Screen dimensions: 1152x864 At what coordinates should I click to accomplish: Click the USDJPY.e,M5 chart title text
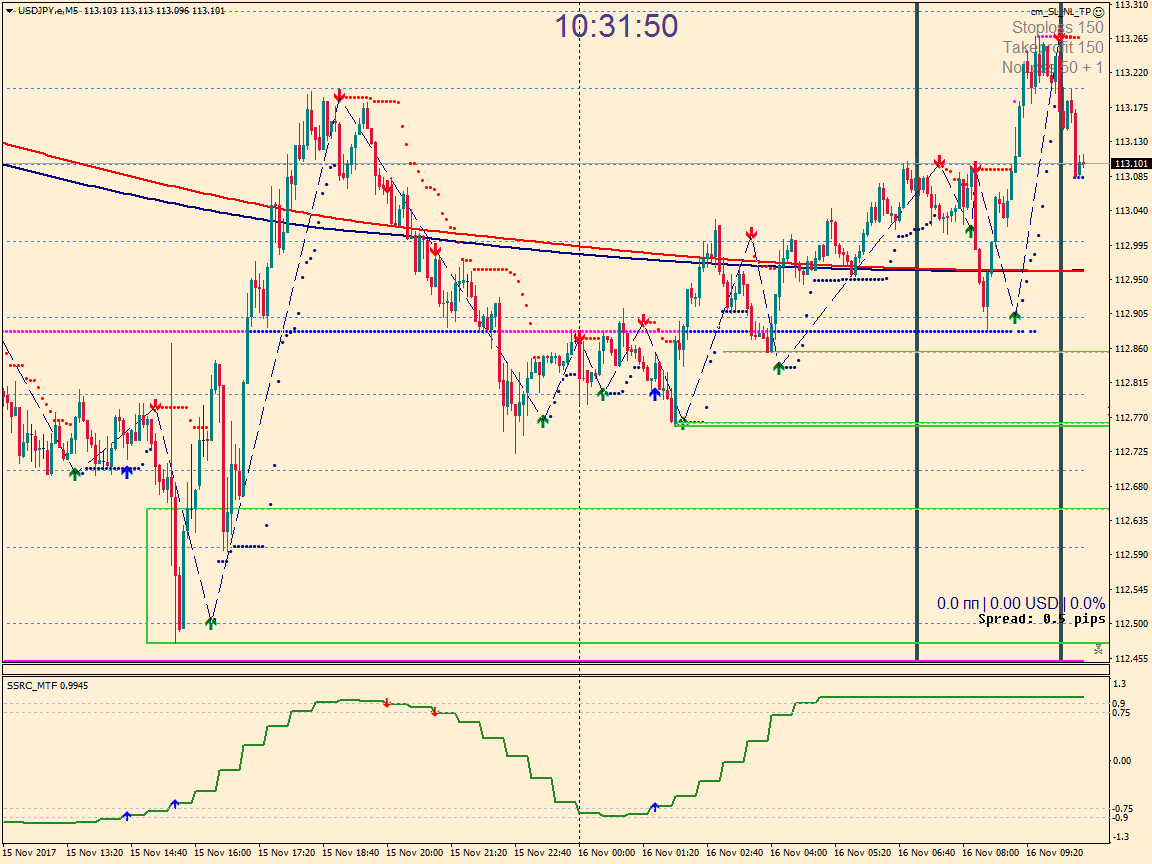(48, 11)
